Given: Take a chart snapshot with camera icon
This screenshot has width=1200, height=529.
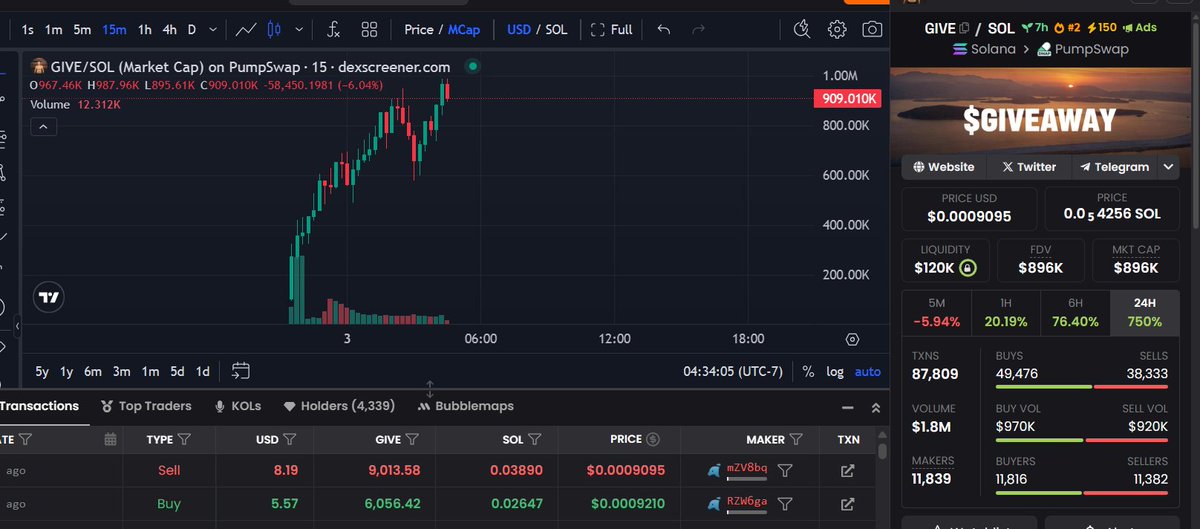Looking at the screenshot, I should click(872, 29).
